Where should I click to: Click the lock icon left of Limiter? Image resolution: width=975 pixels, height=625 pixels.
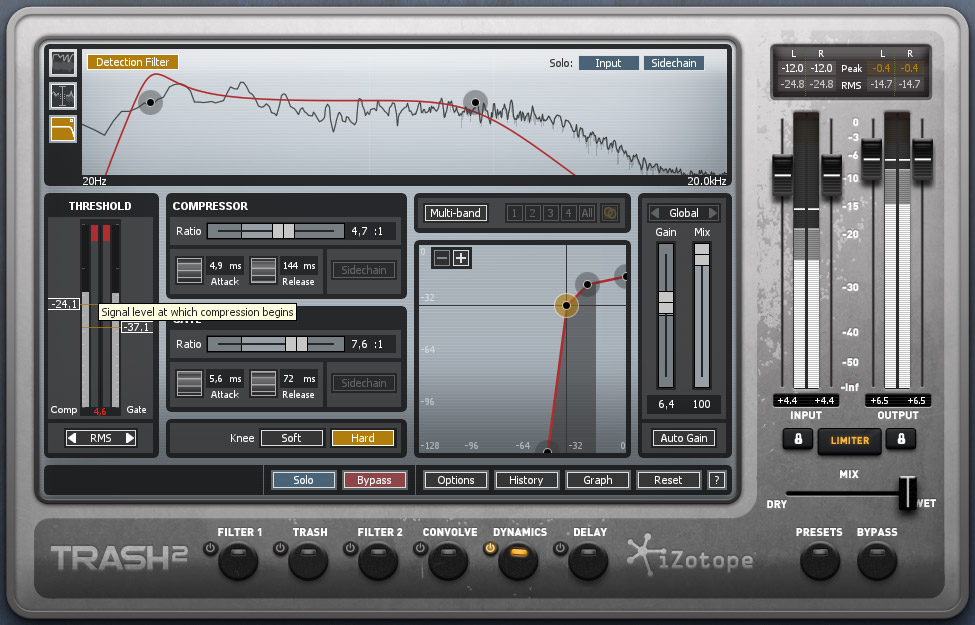click(x=797, y=441)
